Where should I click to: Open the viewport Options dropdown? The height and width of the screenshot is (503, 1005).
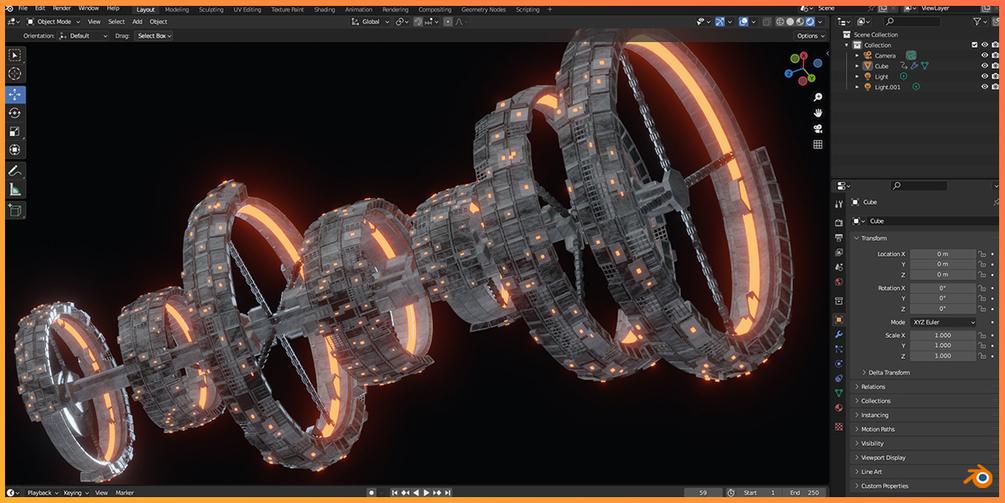point(811,36)
